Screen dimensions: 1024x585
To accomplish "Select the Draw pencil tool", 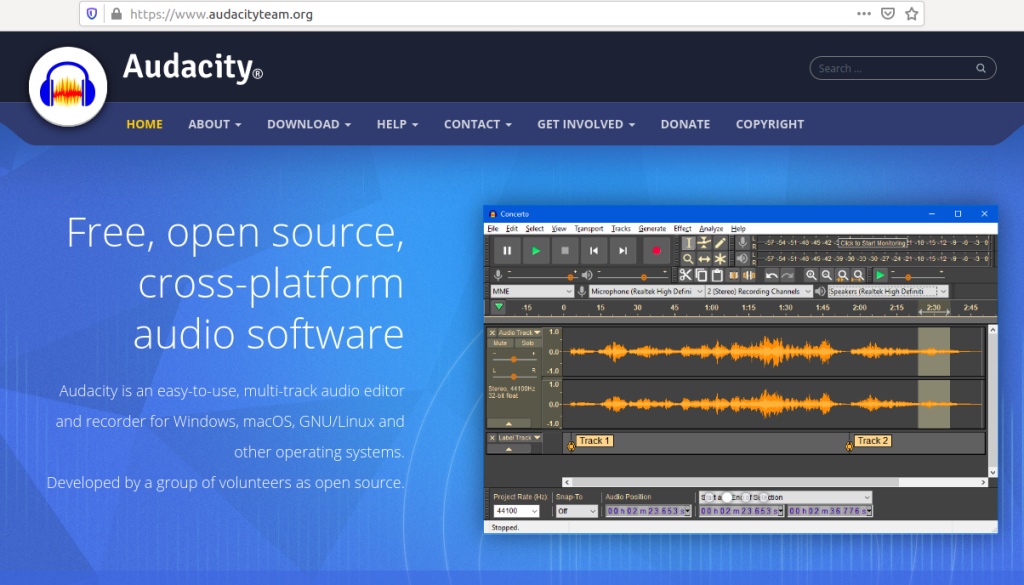I will pyautogui.click(x=720, y=244).
